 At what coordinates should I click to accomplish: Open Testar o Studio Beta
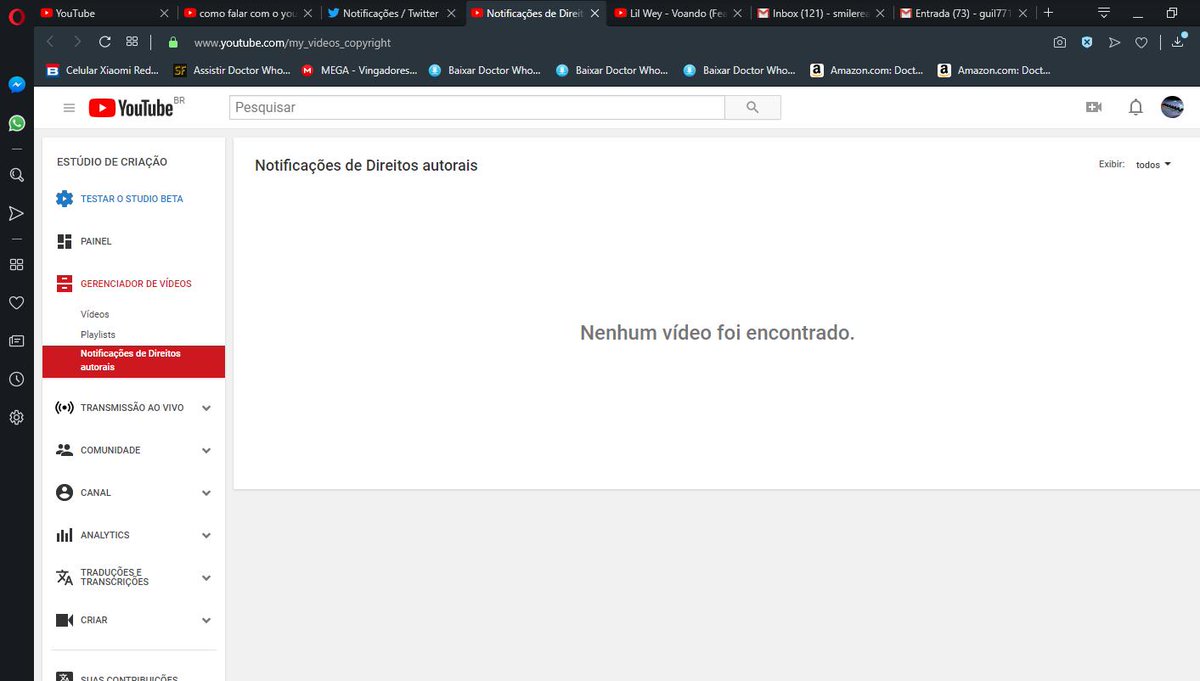pyautogui.click(x=120, y=199)
